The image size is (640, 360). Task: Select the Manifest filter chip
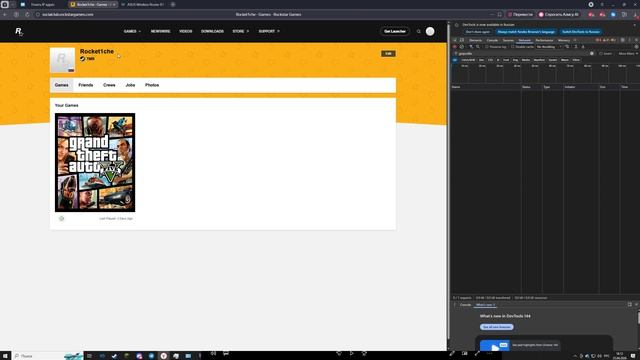[x=539, y=60]
